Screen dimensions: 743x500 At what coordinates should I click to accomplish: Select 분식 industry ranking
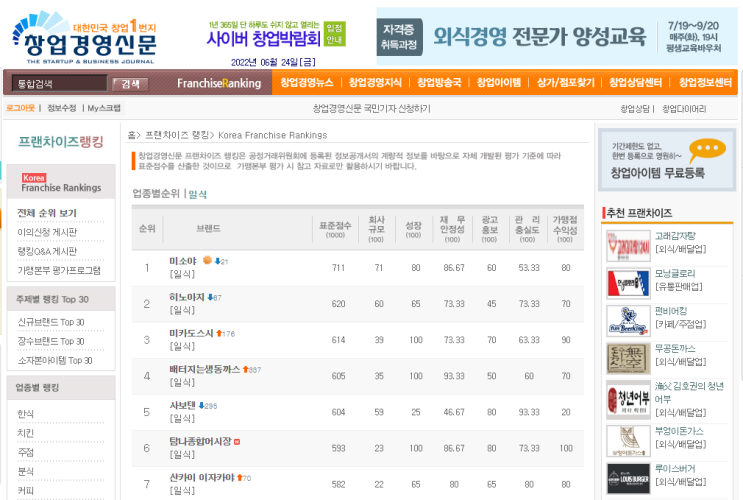click(x=26, y=472)
